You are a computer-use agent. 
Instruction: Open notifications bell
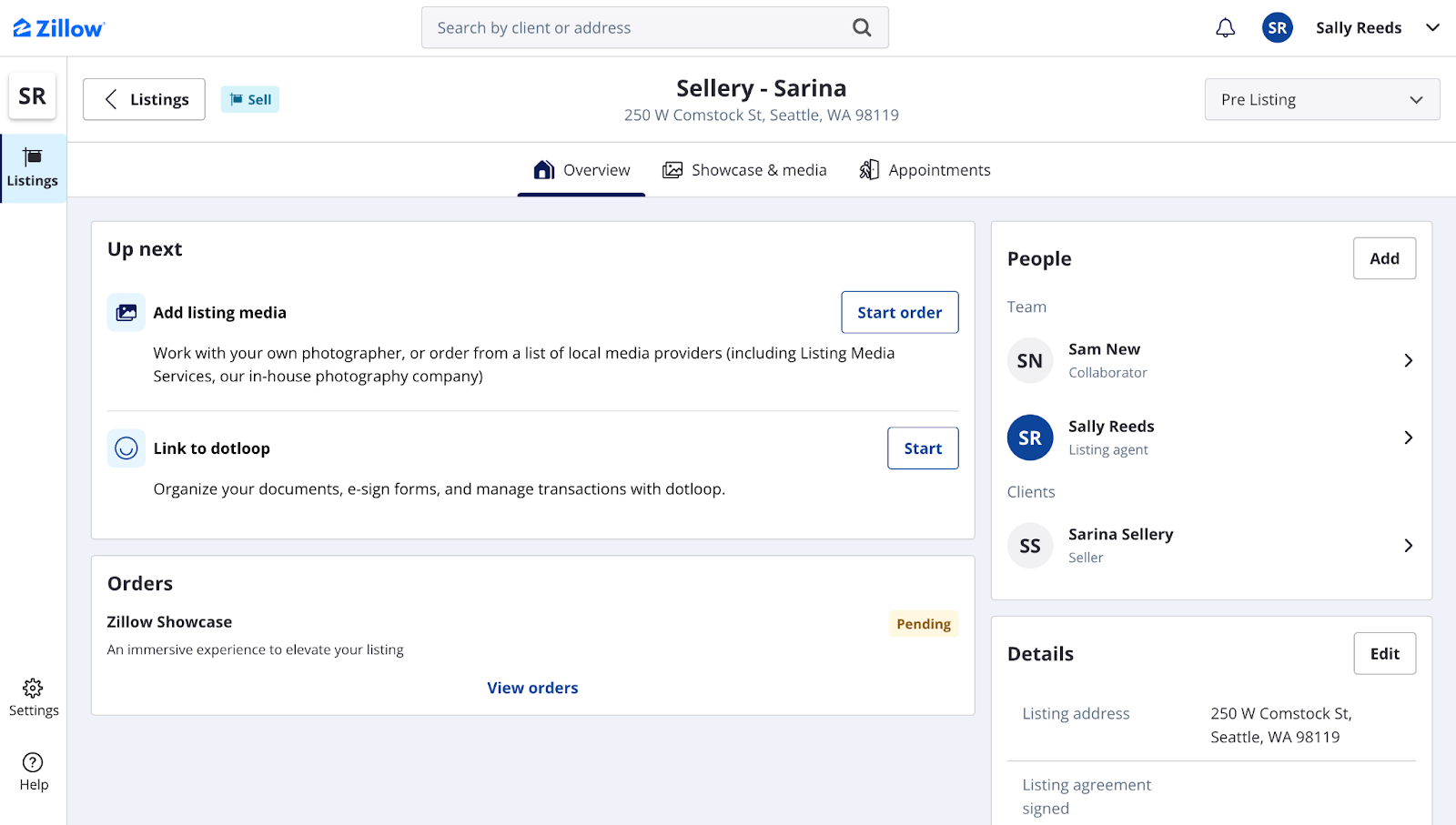point(1224,27)
